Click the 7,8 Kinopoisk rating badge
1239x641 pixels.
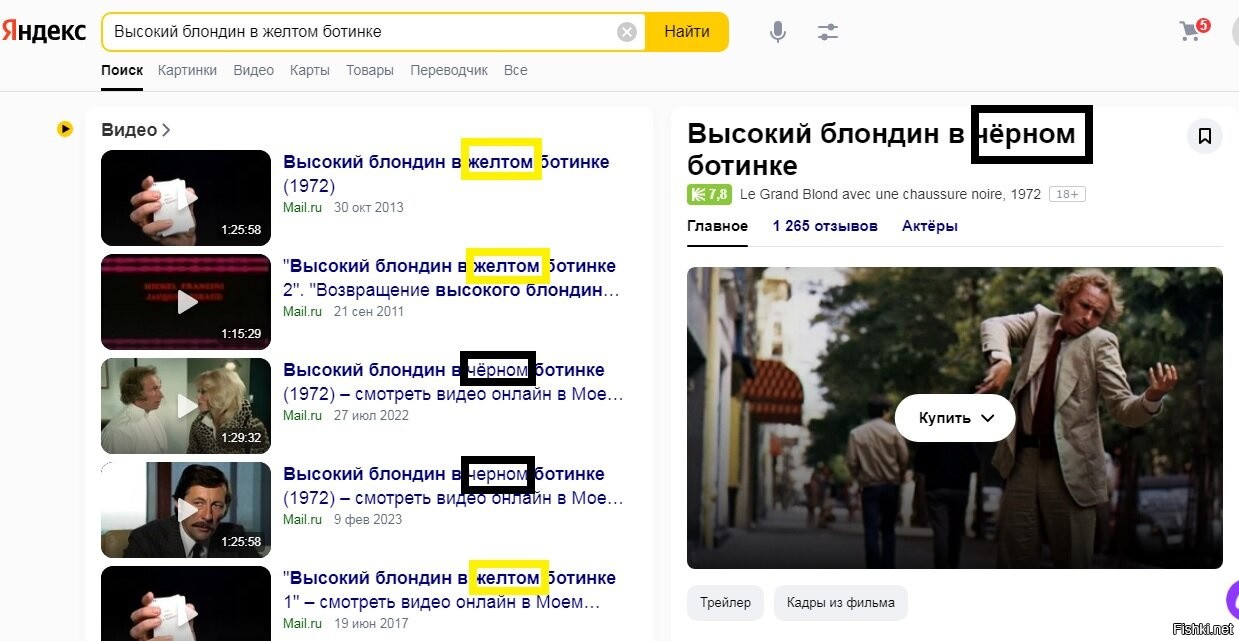click(x=708, y=194)
